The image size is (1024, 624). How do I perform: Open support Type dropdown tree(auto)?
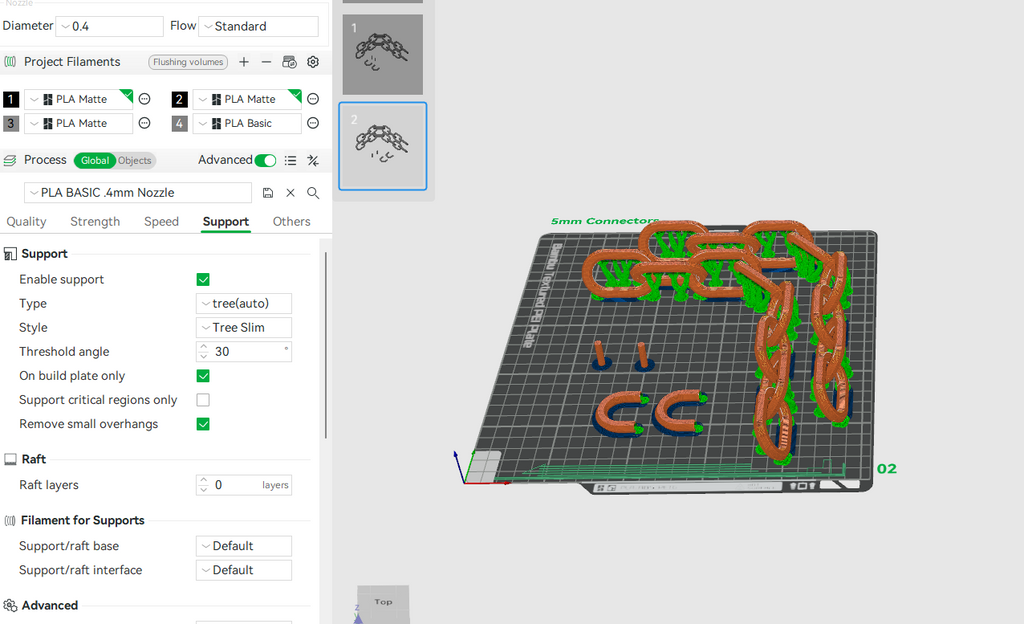pos(244,304)
